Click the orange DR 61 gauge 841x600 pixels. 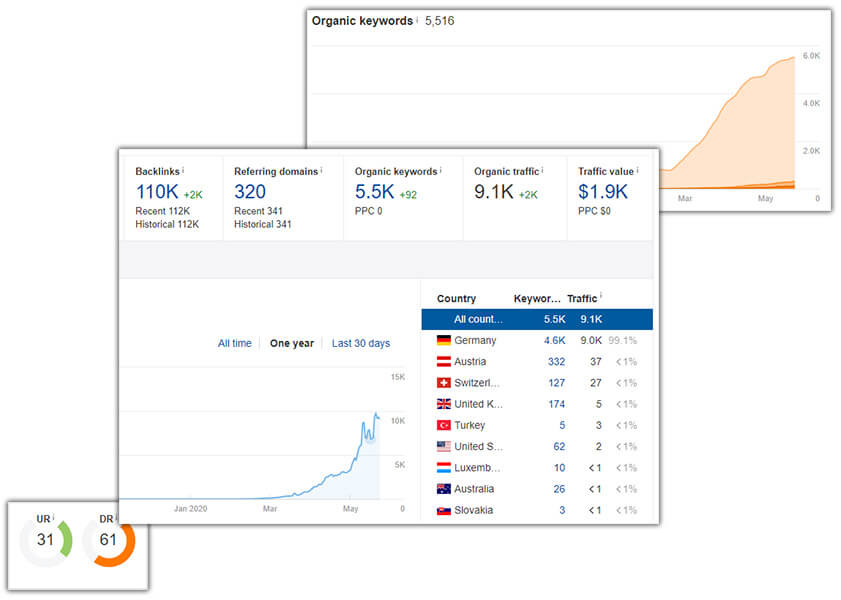tap(108, 541)
